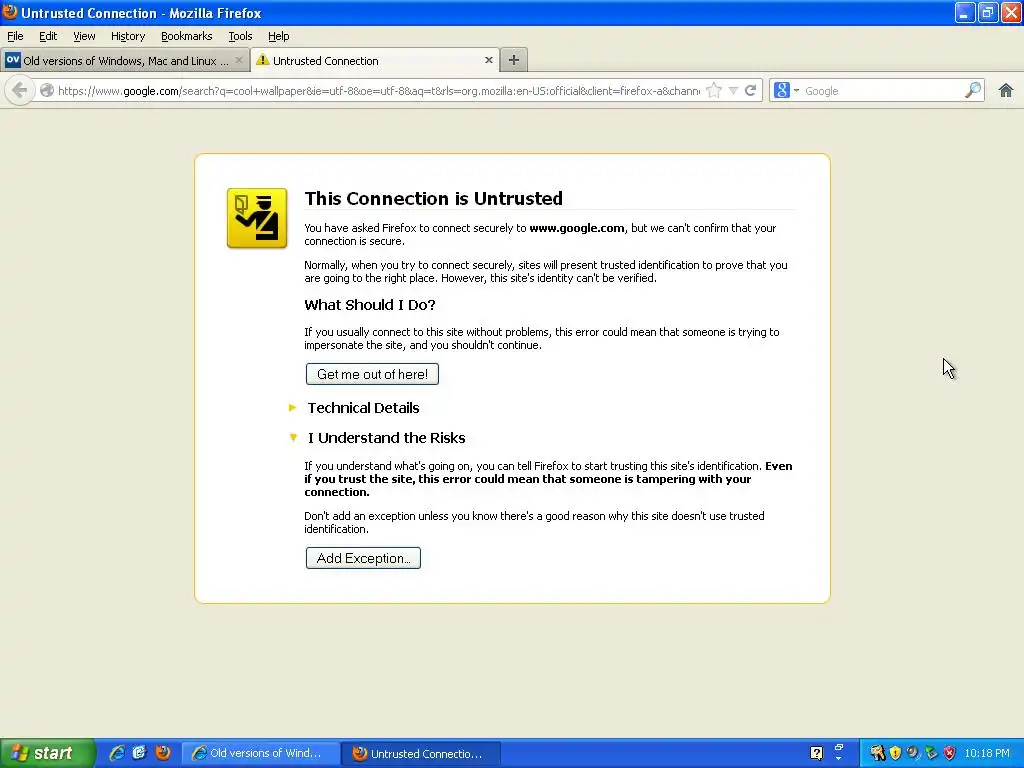The image size is (1024, 768).
Task: Click the red security alert shield tray icon
Action: point(950,753)
